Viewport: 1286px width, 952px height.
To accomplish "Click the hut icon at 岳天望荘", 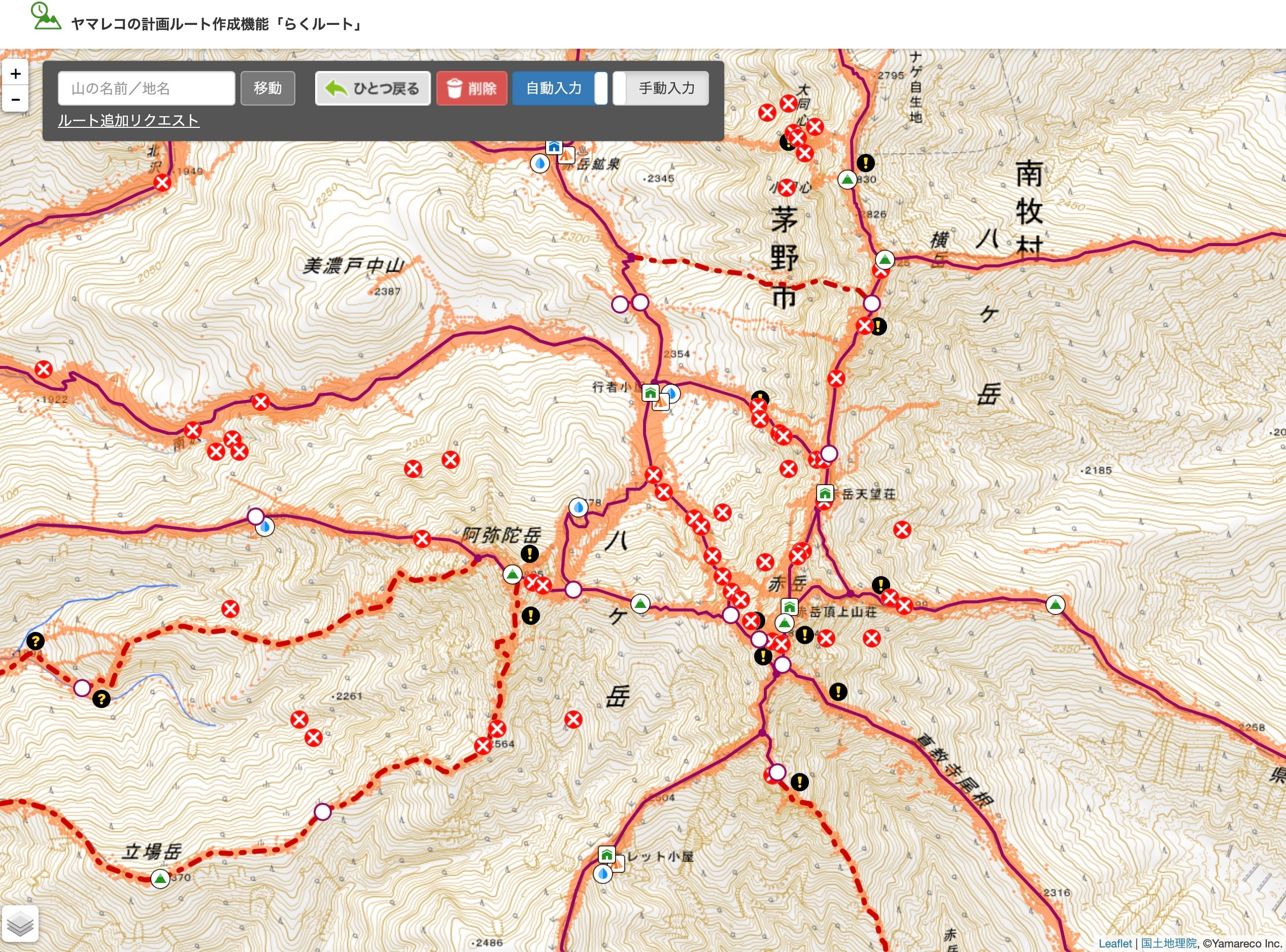I will tap(825, 493).
